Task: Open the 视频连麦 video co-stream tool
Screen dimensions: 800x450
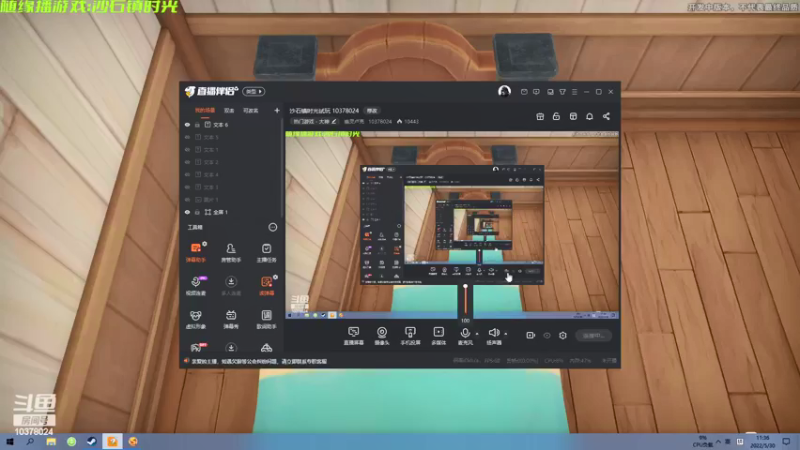Action: [x=195, y=286]
